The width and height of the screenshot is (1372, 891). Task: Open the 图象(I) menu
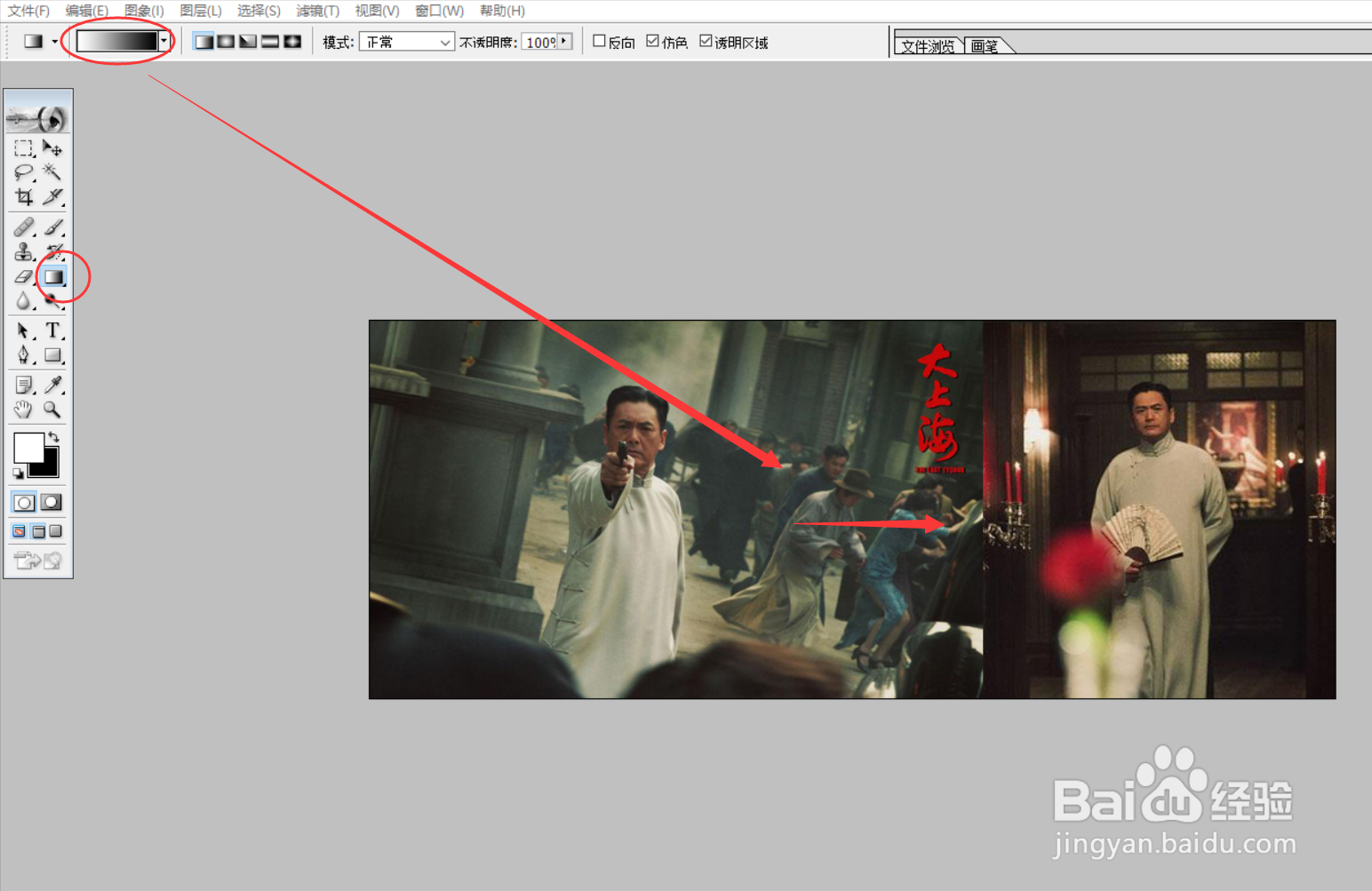pyautogui.click(x=144, y=11)
